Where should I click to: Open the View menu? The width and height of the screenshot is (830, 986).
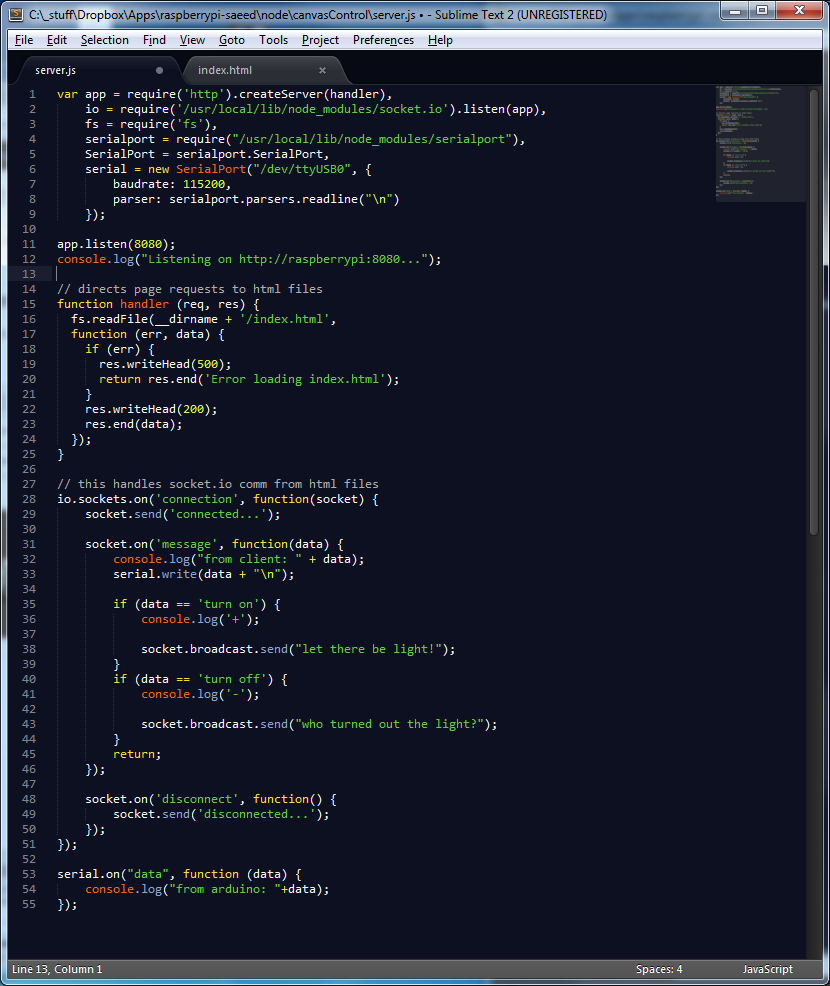[192, 40]
